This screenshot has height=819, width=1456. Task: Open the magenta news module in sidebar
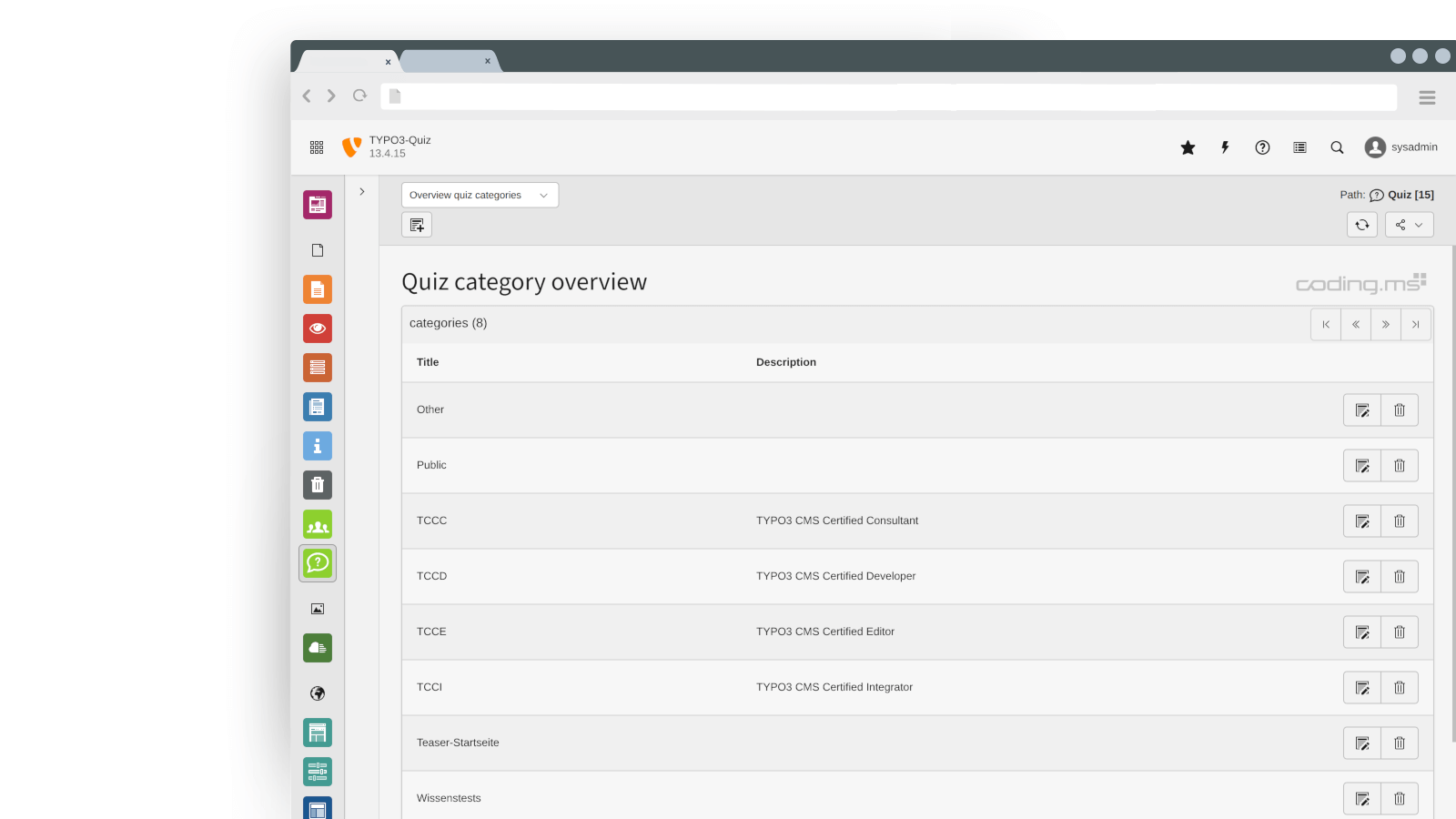318,205
